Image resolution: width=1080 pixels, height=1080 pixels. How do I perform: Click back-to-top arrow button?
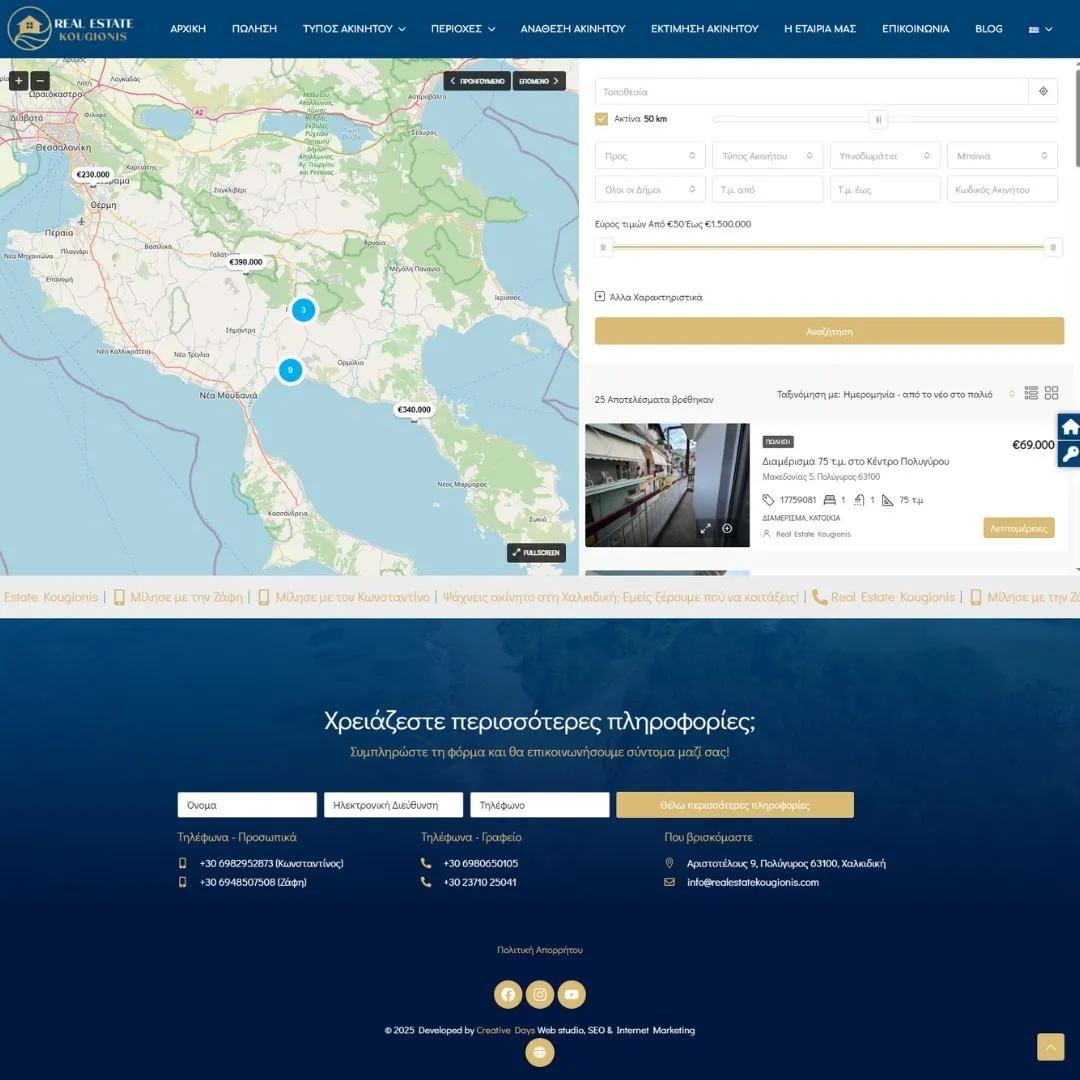tap(1050, 1047)
